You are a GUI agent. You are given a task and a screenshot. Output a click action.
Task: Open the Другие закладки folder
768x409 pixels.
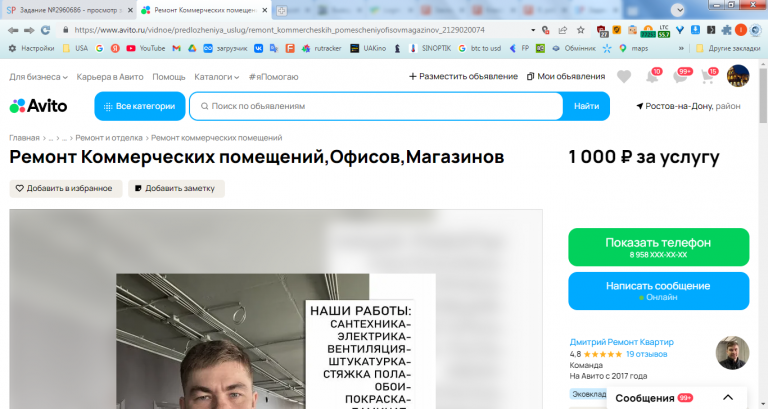(x=728, y=48)
